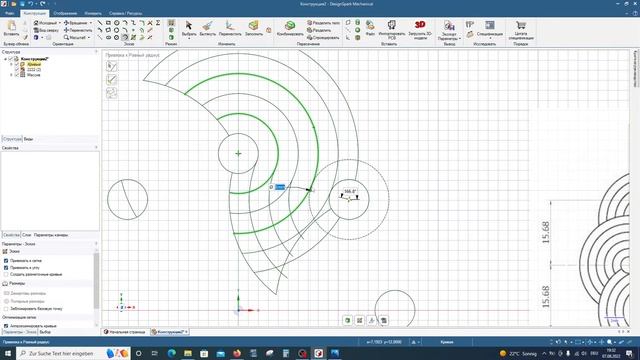640x360 pixels.
Task: Toggle visibility checkbox of Массив tree item
Action: (17, 75)
